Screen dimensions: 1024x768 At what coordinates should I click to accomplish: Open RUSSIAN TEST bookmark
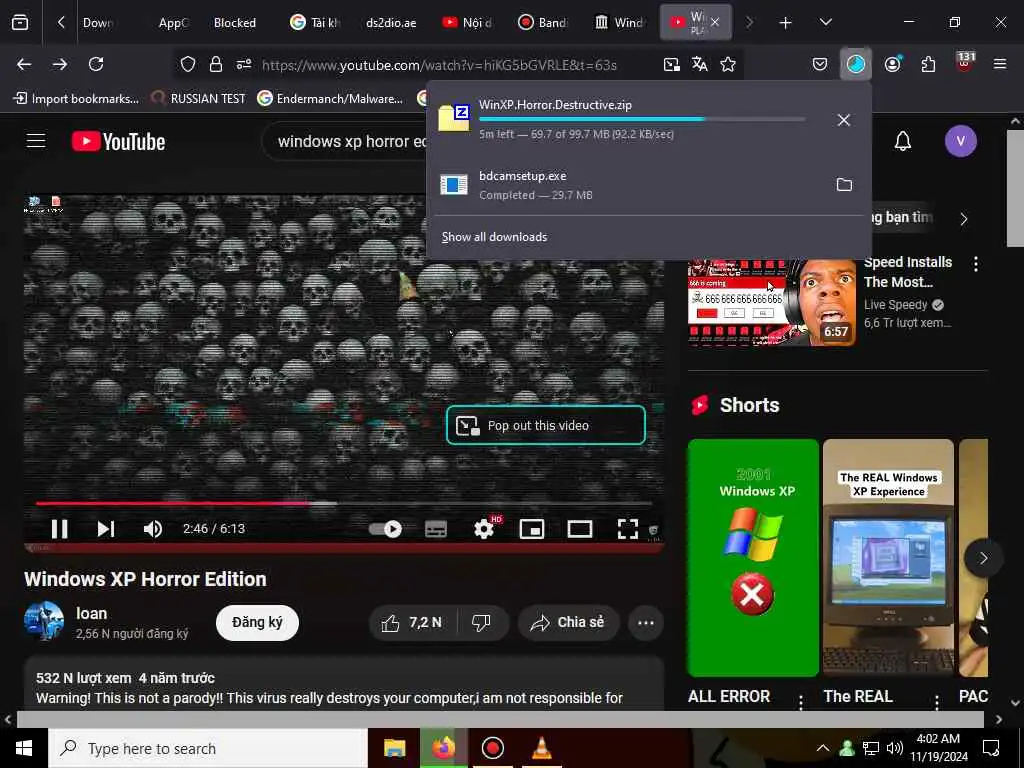[198, 99]
